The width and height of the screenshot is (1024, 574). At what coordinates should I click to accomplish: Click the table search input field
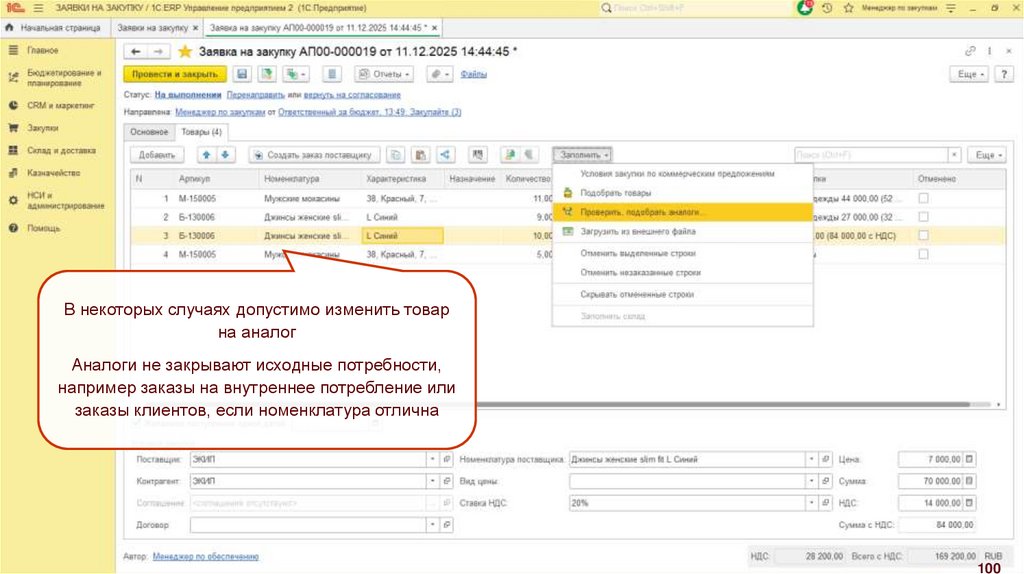[868, 155]
